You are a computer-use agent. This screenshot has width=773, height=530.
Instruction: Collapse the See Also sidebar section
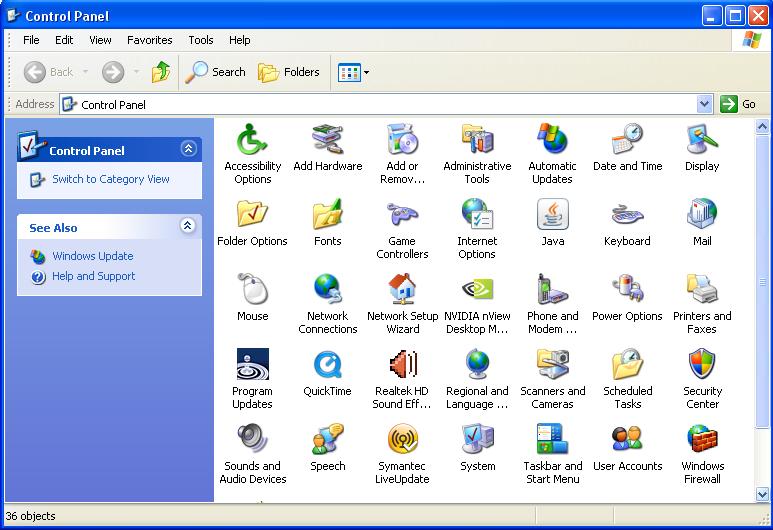[x=188, y=225]
